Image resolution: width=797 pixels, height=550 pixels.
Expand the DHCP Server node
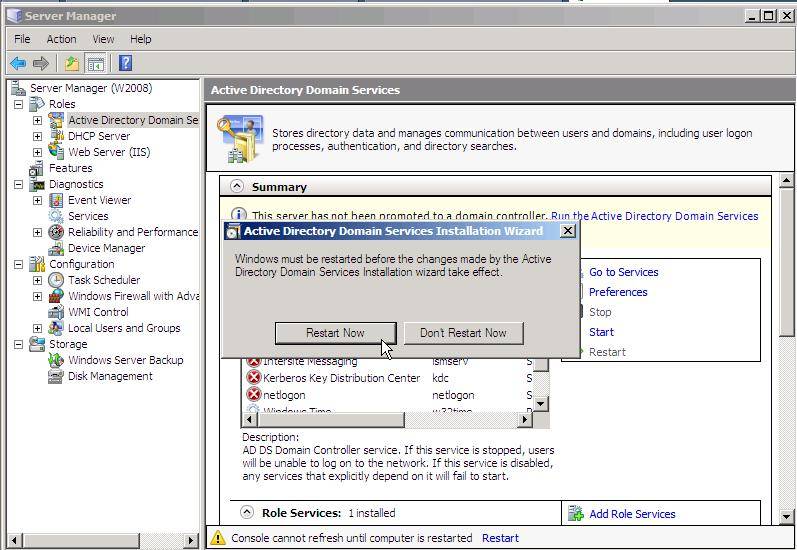(x=38, y=136)
